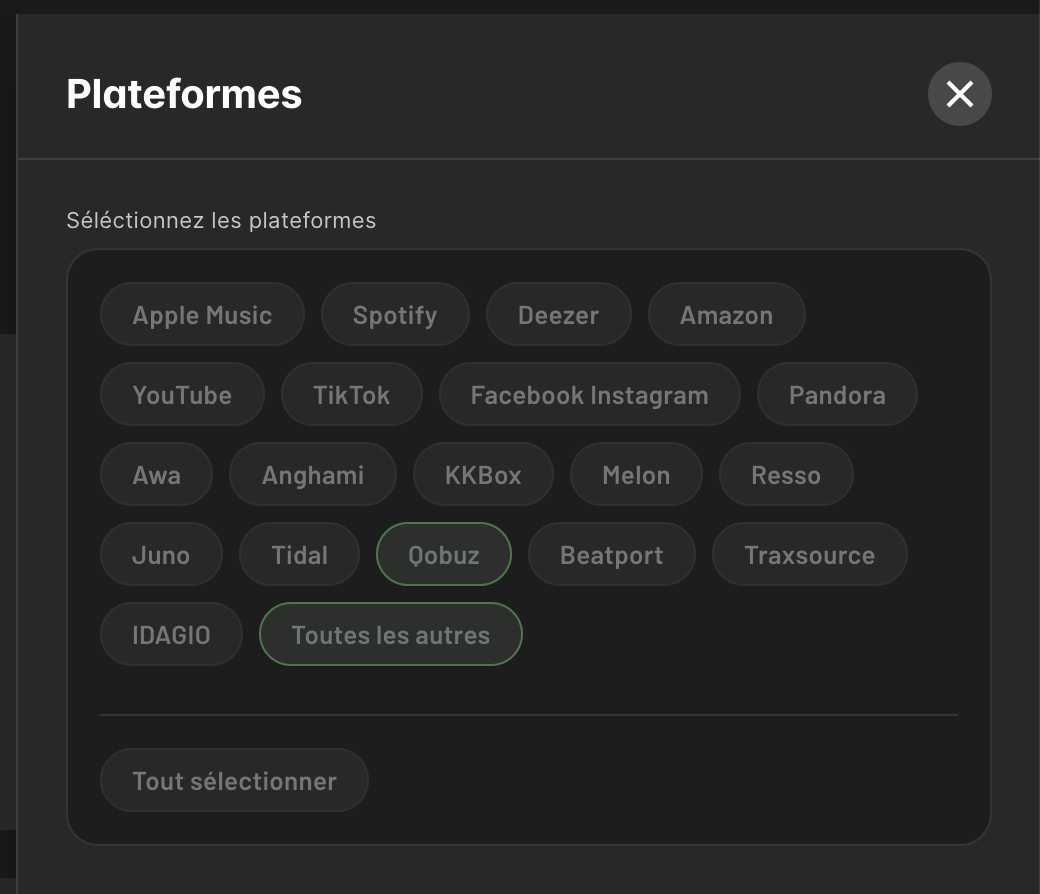Toggle the Spotify platform chip

click(x=395, y=315)
